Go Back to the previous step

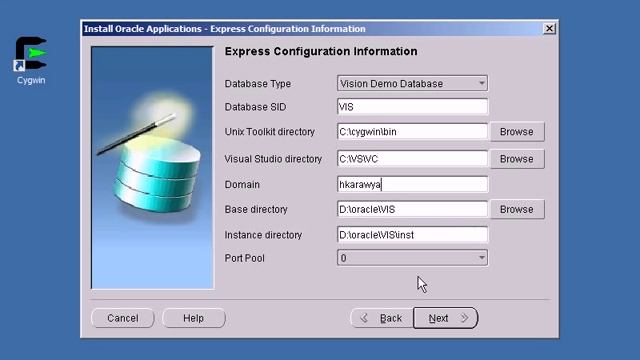(x=382, y=318)
